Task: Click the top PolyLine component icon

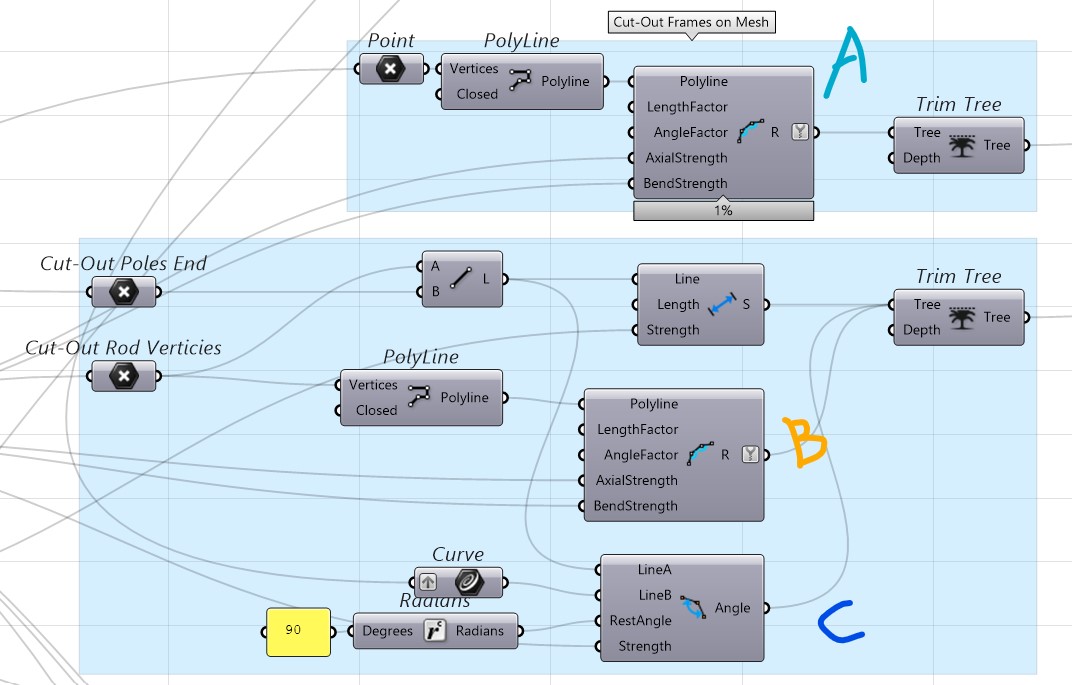Action: pyautogui.click(x=520, y=81)
